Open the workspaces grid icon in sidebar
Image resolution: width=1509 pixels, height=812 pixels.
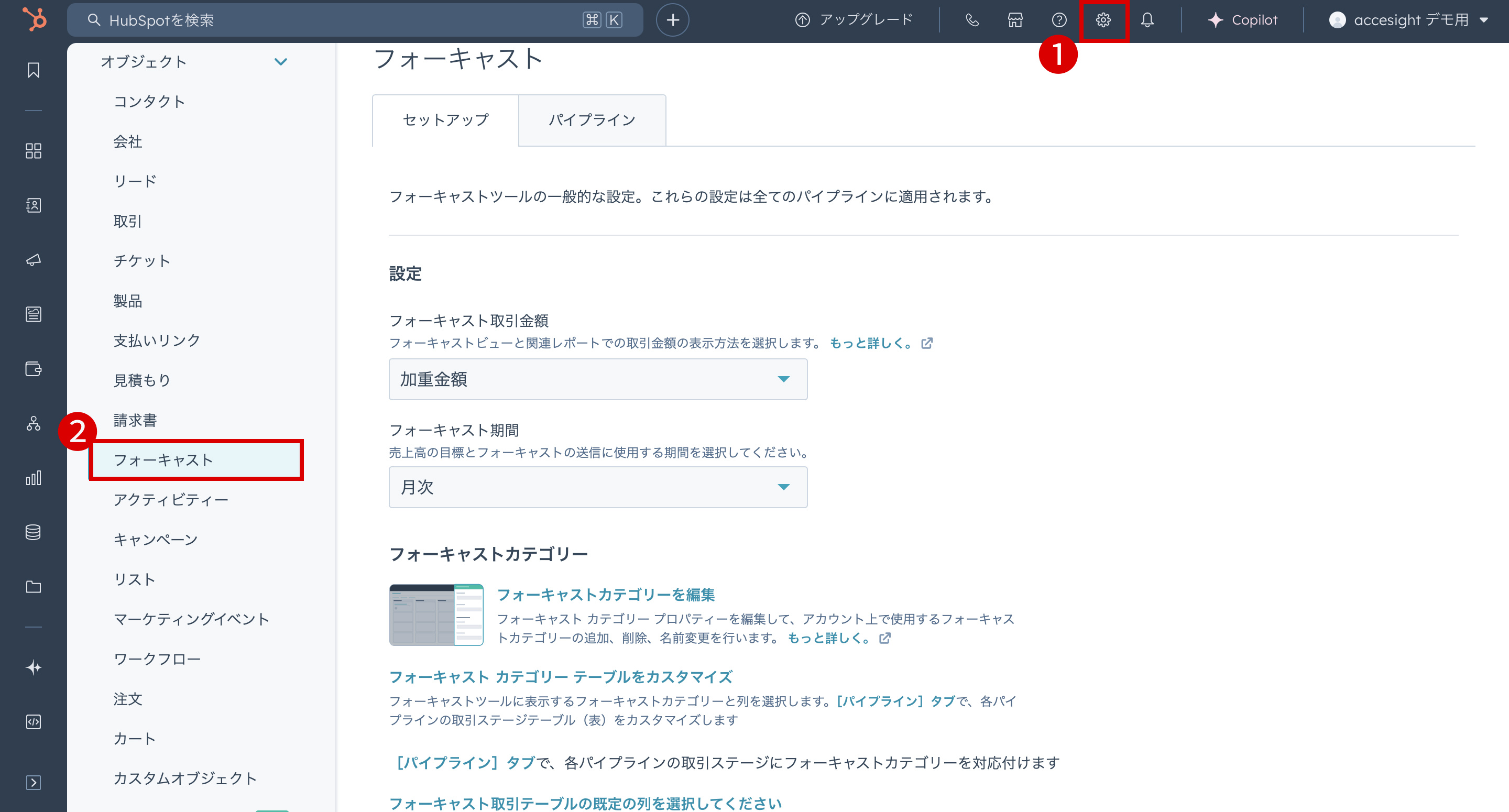pos(34,150)
